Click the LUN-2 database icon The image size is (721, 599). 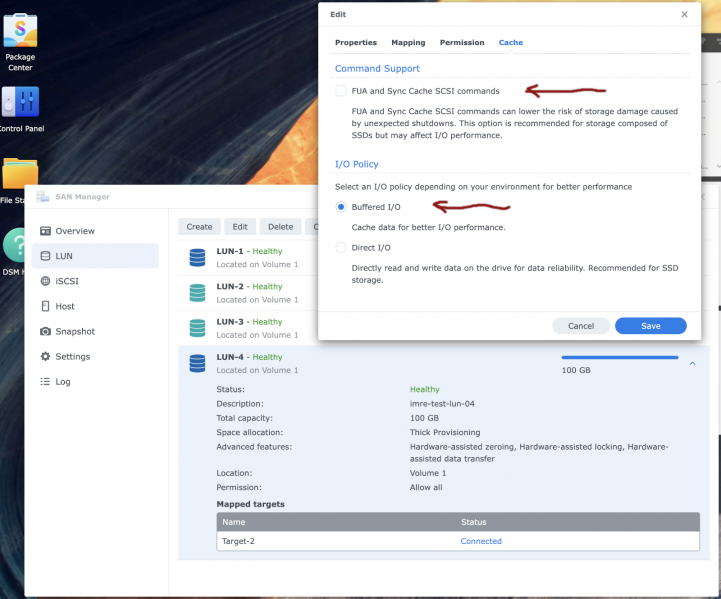click(x=197, y=293)
